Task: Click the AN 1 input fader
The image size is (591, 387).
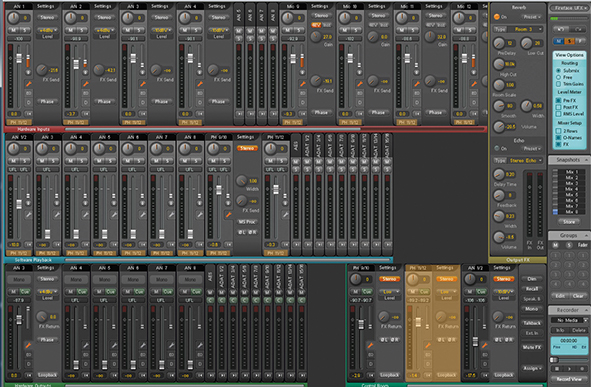Action: (x=19, y=58)
